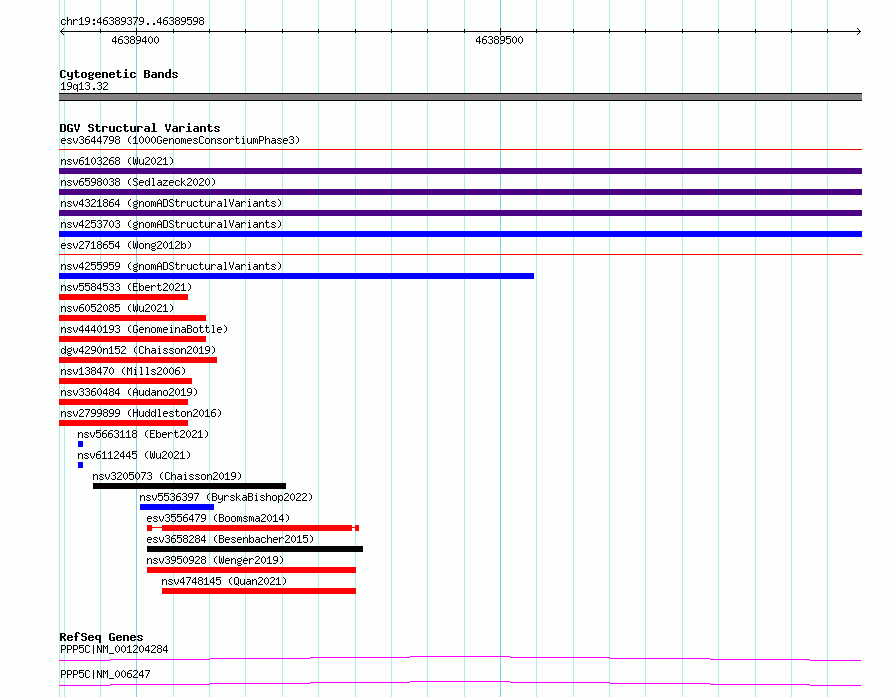Viewport: 890px width, 697px height.
Task: Click the gray 19q13.32 cytogenetic band bar
Action: pos(460,97)
